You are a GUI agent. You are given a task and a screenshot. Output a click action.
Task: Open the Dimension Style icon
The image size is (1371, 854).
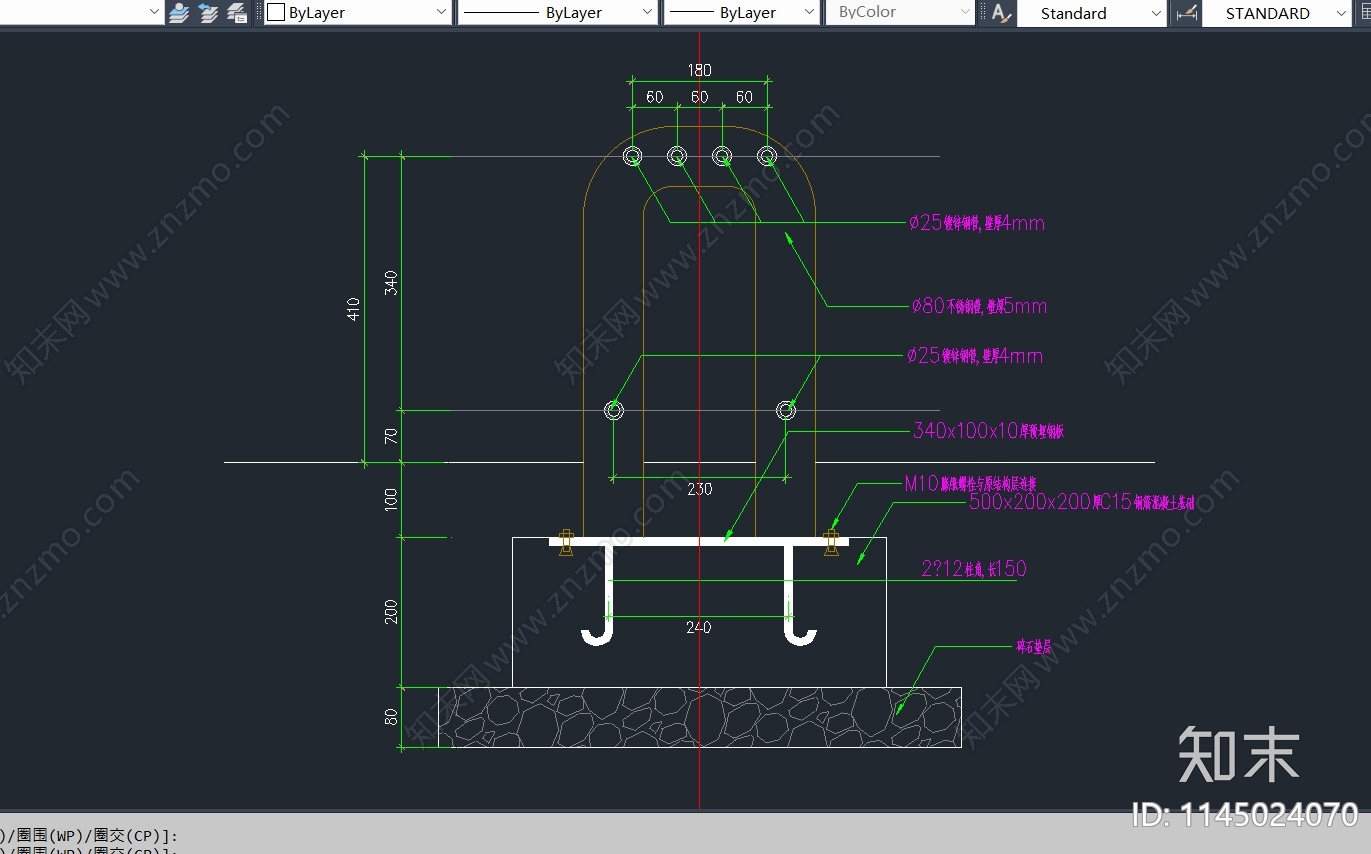(x=1187, y=13)
